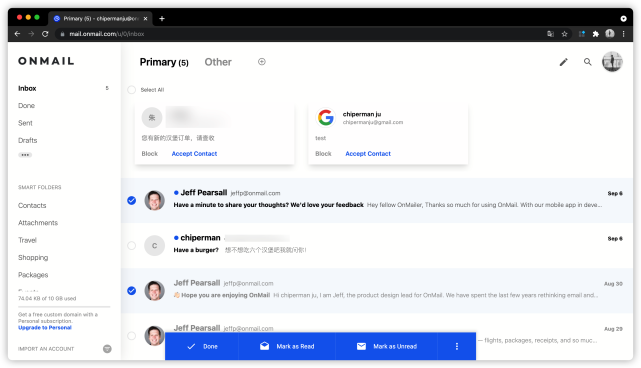Click the browser back arrow

click(17, 34)
